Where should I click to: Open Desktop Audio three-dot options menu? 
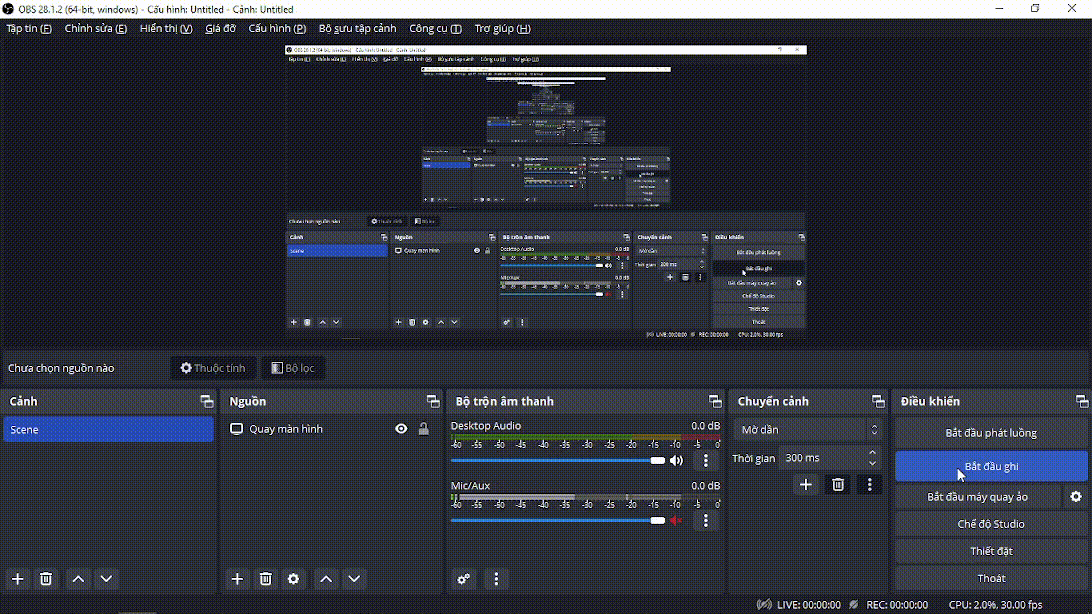click(706, 461)
